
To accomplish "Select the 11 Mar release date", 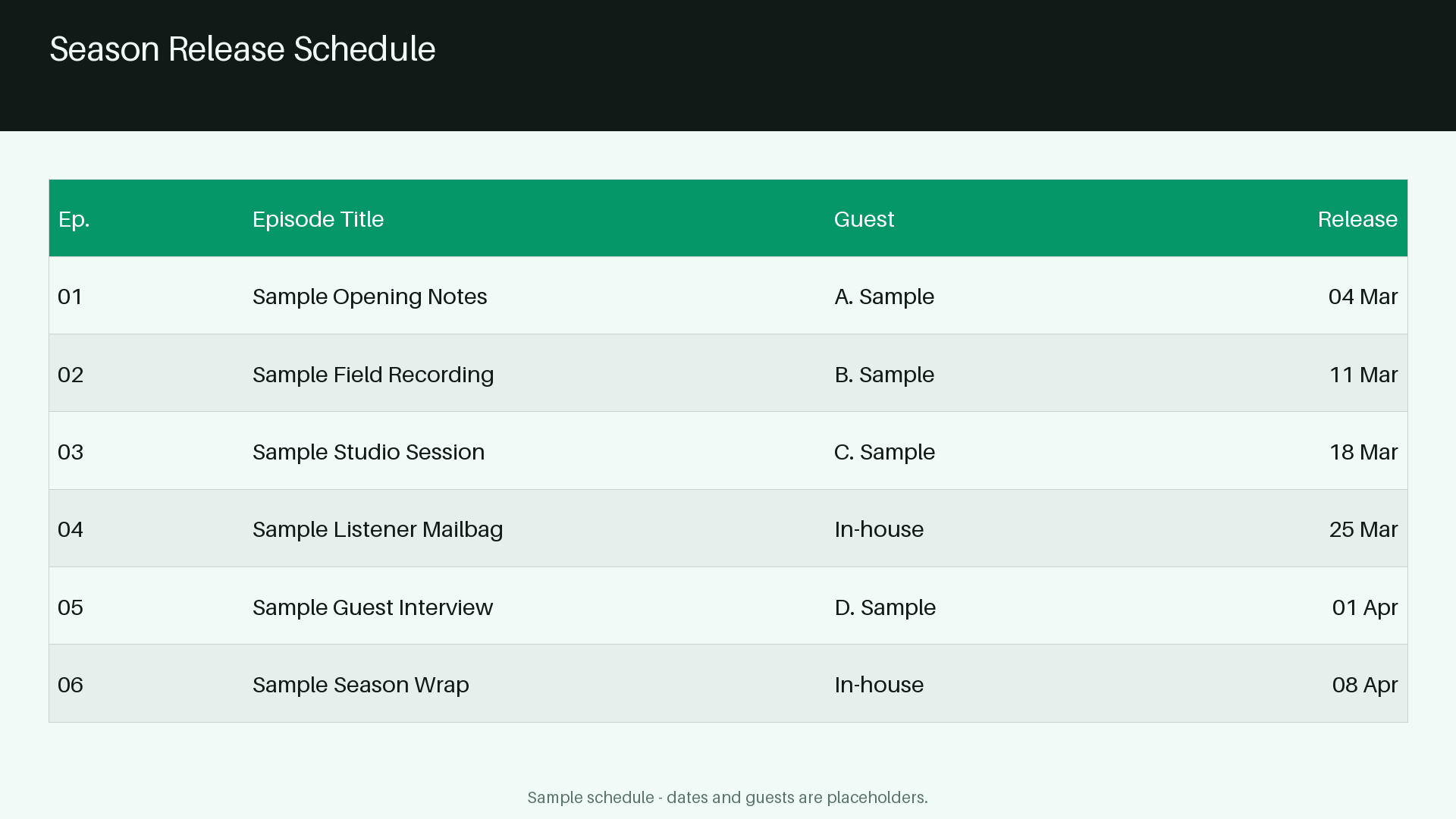I will pos(1363,375).
